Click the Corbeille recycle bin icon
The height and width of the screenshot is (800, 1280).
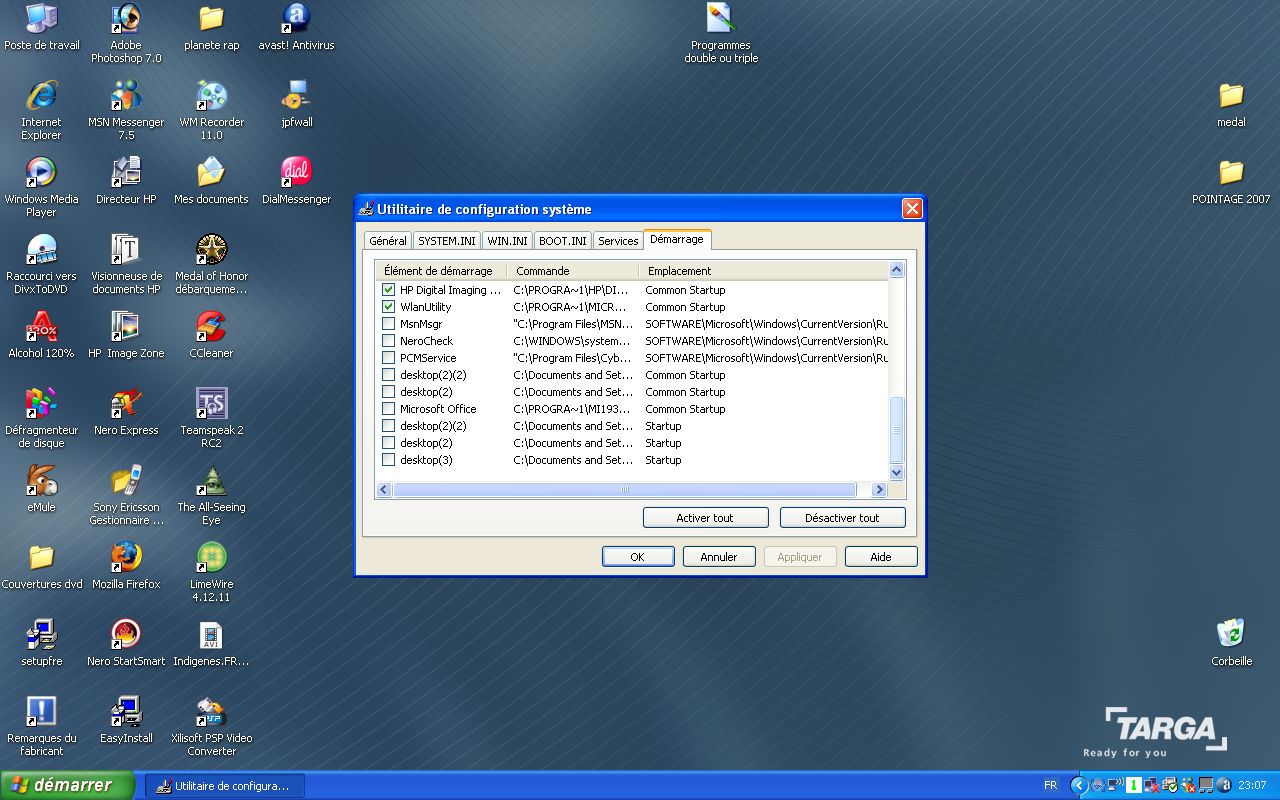pyautogui.click(x=1231, y=643)
